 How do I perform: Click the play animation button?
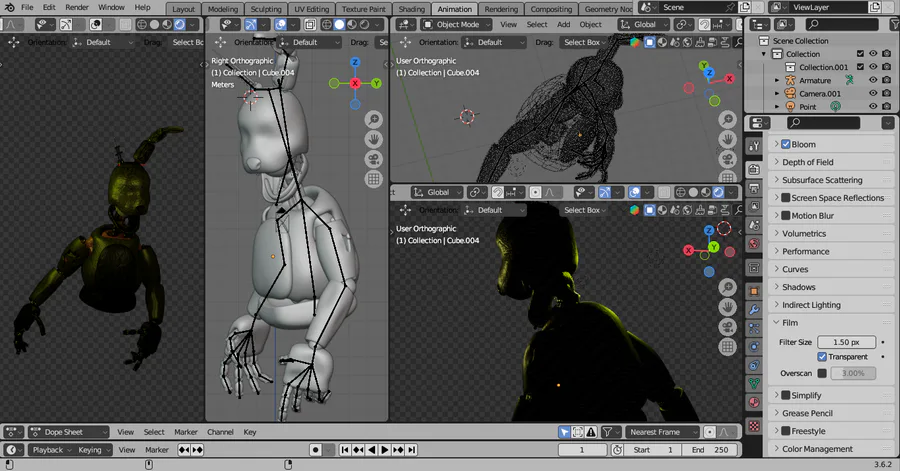pos(385,450)
